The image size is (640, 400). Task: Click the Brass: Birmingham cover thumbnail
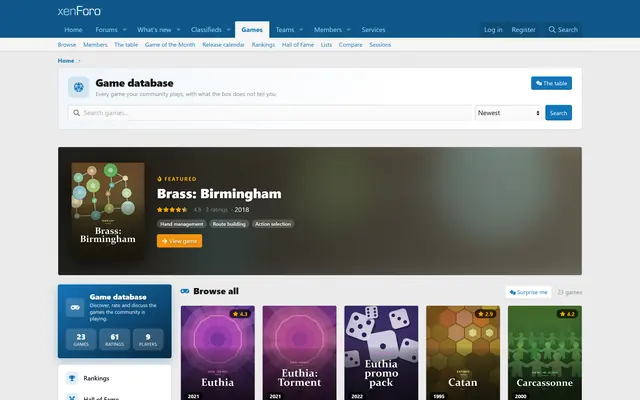click(108, 211)
